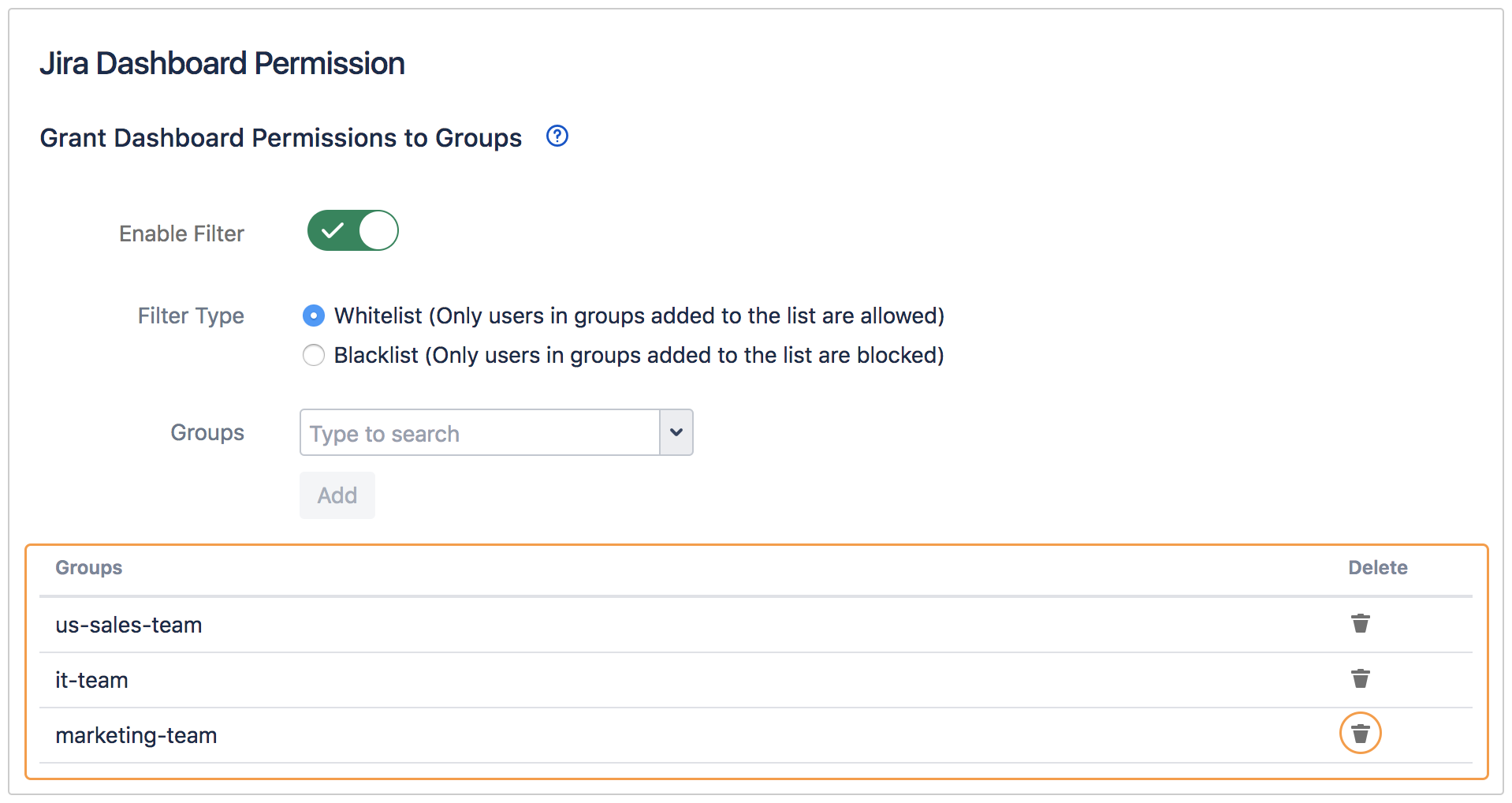Select the Blacklist filter type
This screenshot has width=1512, height=803.
[x=313, y=355]
